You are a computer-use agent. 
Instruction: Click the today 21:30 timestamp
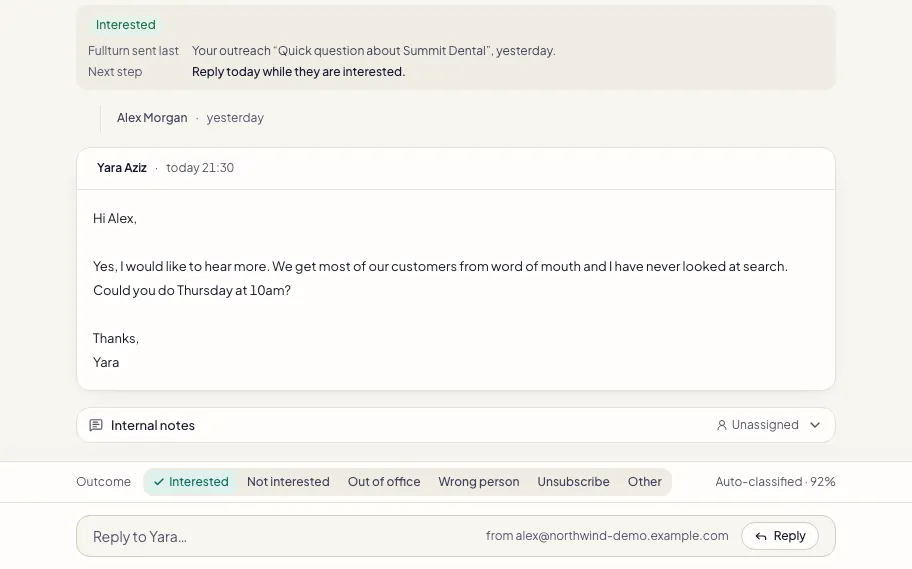tap(200, 168)
